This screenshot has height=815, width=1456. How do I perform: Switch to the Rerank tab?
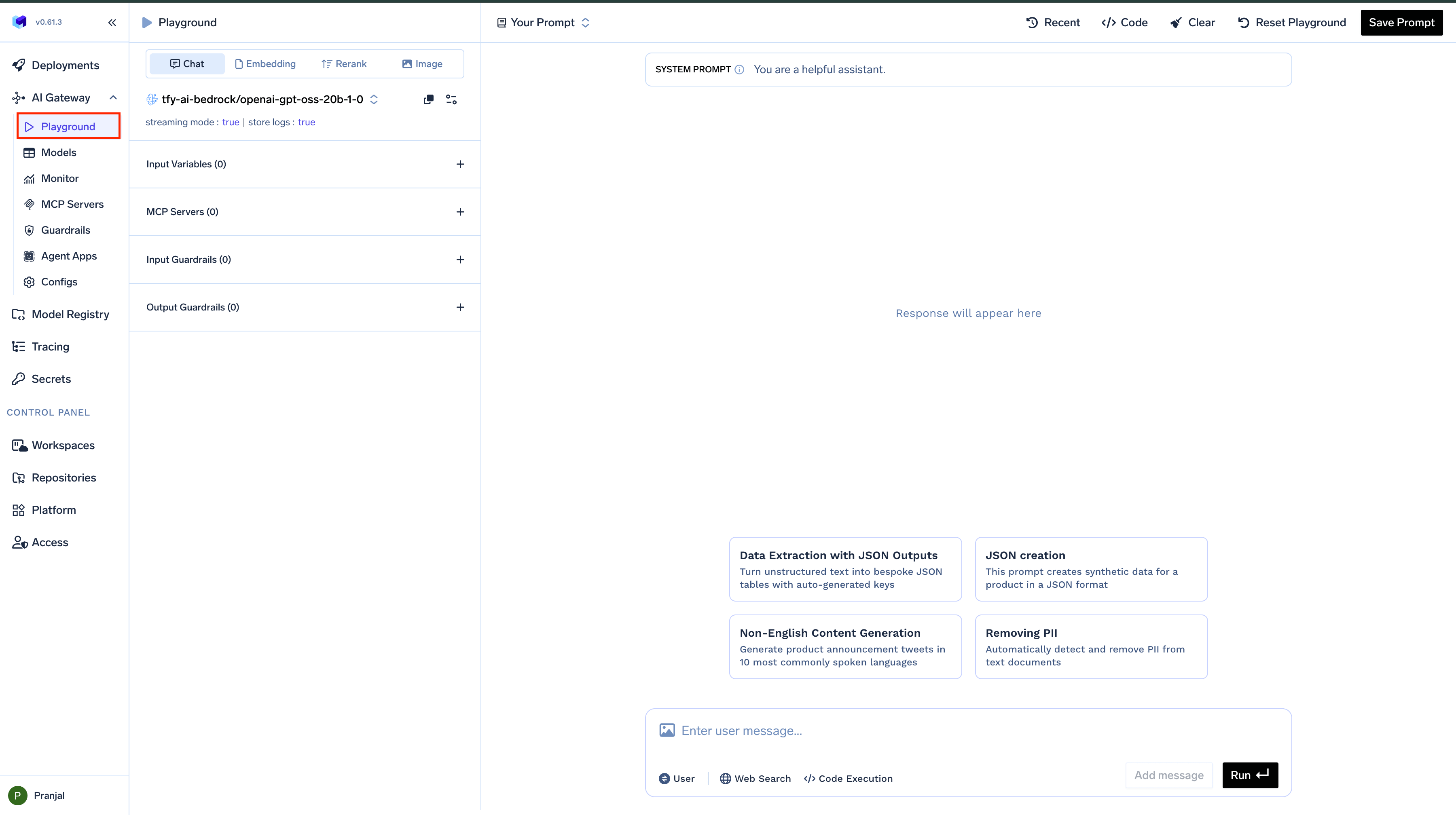pos(344,64)
